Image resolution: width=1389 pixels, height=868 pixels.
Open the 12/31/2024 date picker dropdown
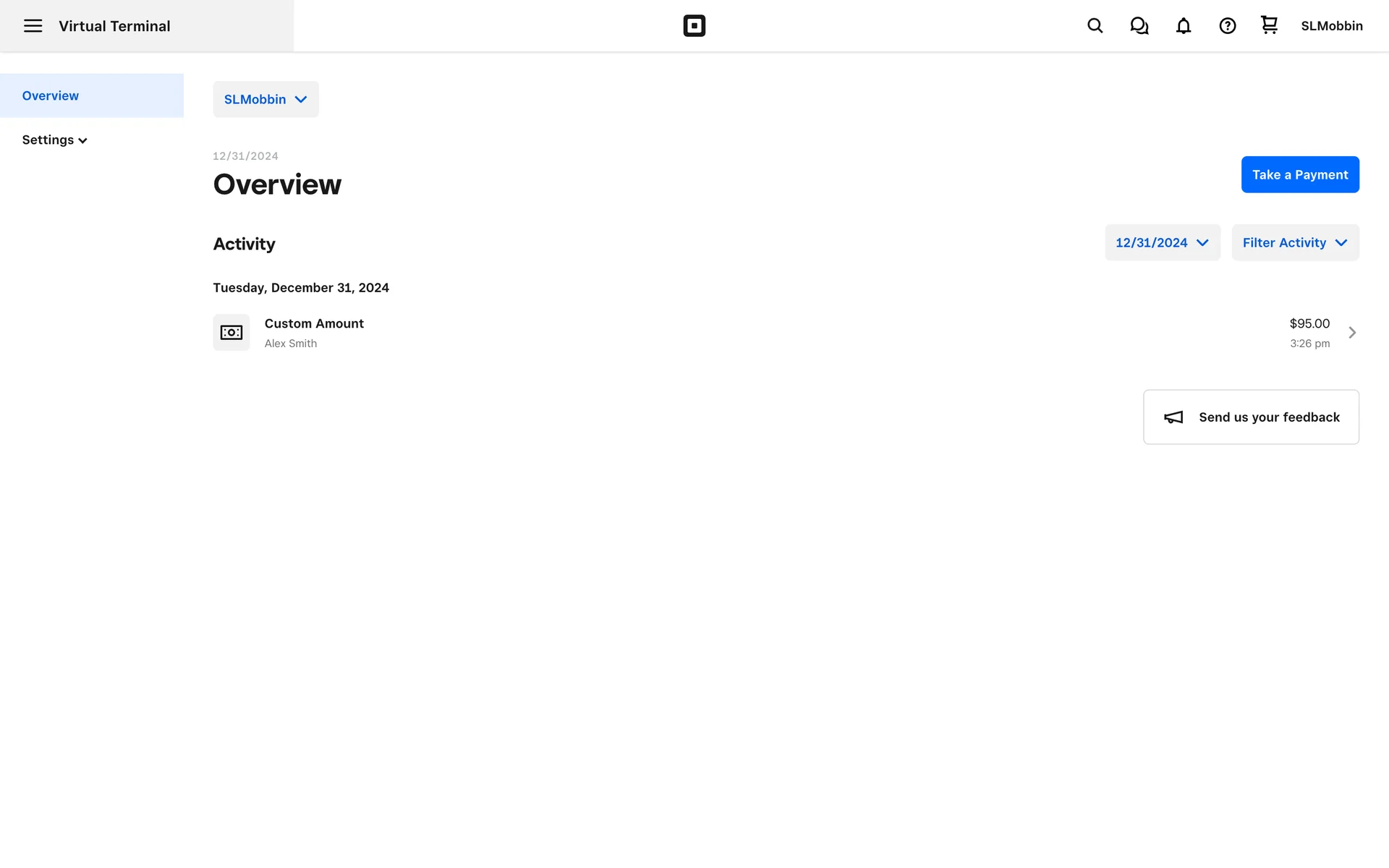point(1162,242)
